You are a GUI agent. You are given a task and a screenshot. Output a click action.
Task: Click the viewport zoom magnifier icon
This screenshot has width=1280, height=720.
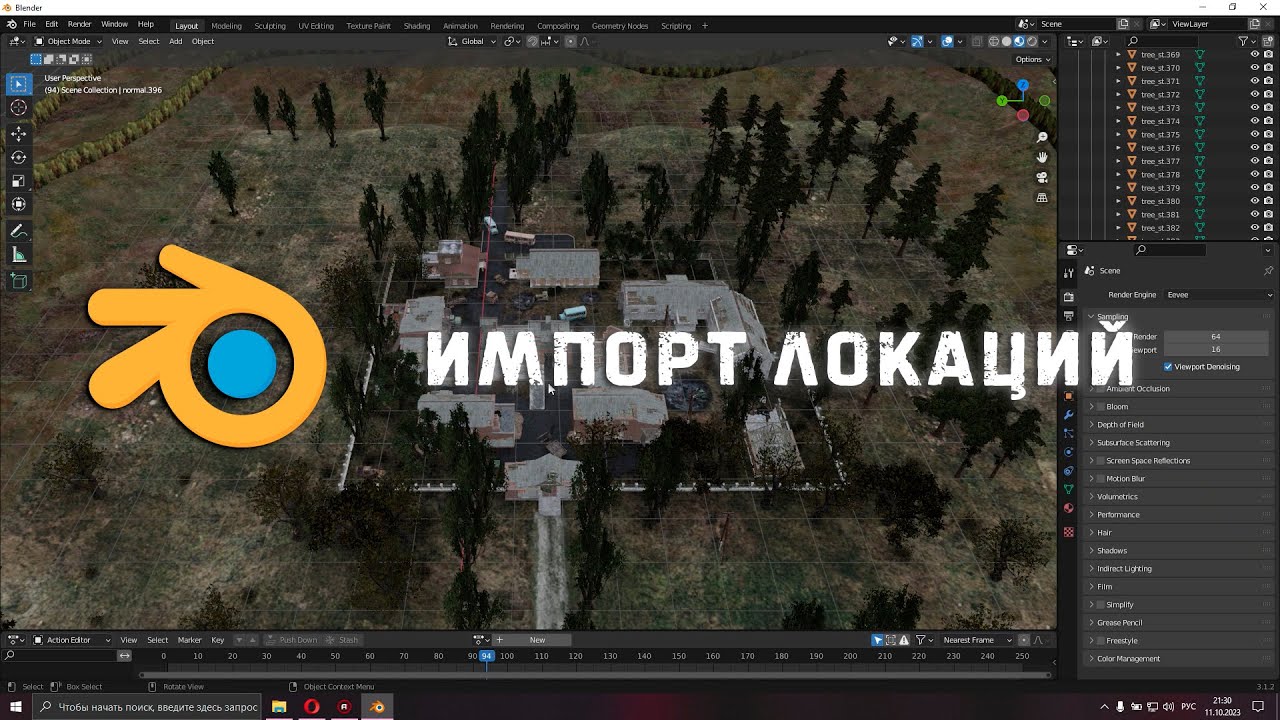click(x=1042, y=137)
